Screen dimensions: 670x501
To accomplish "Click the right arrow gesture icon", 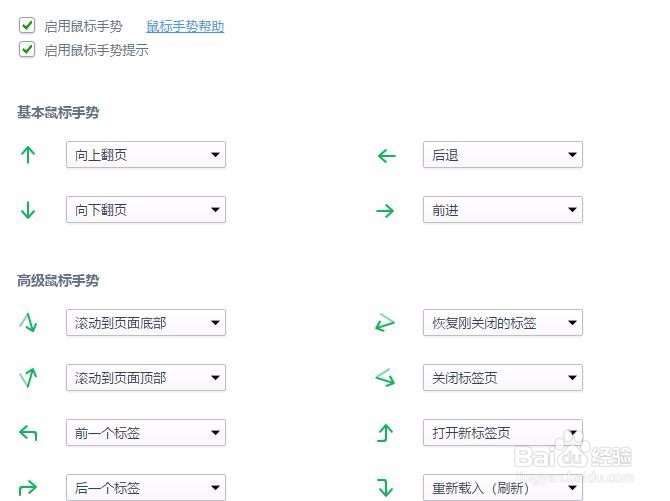I will (x=386, y=210).
